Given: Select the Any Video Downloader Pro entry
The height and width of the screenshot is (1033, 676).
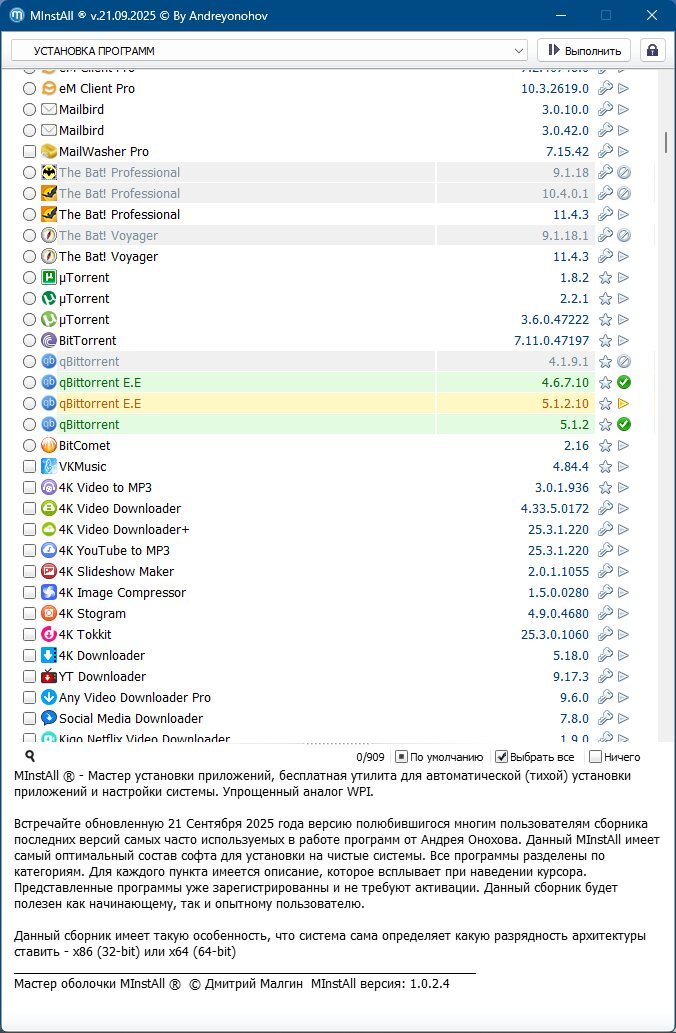Looking at the screenshot, I should 134,698.
